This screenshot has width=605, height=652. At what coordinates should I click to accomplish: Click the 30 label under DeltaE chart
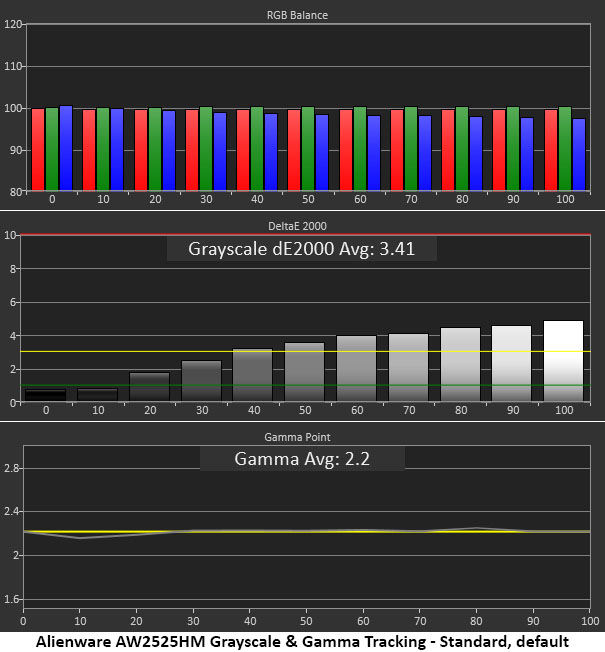point(202,410)
